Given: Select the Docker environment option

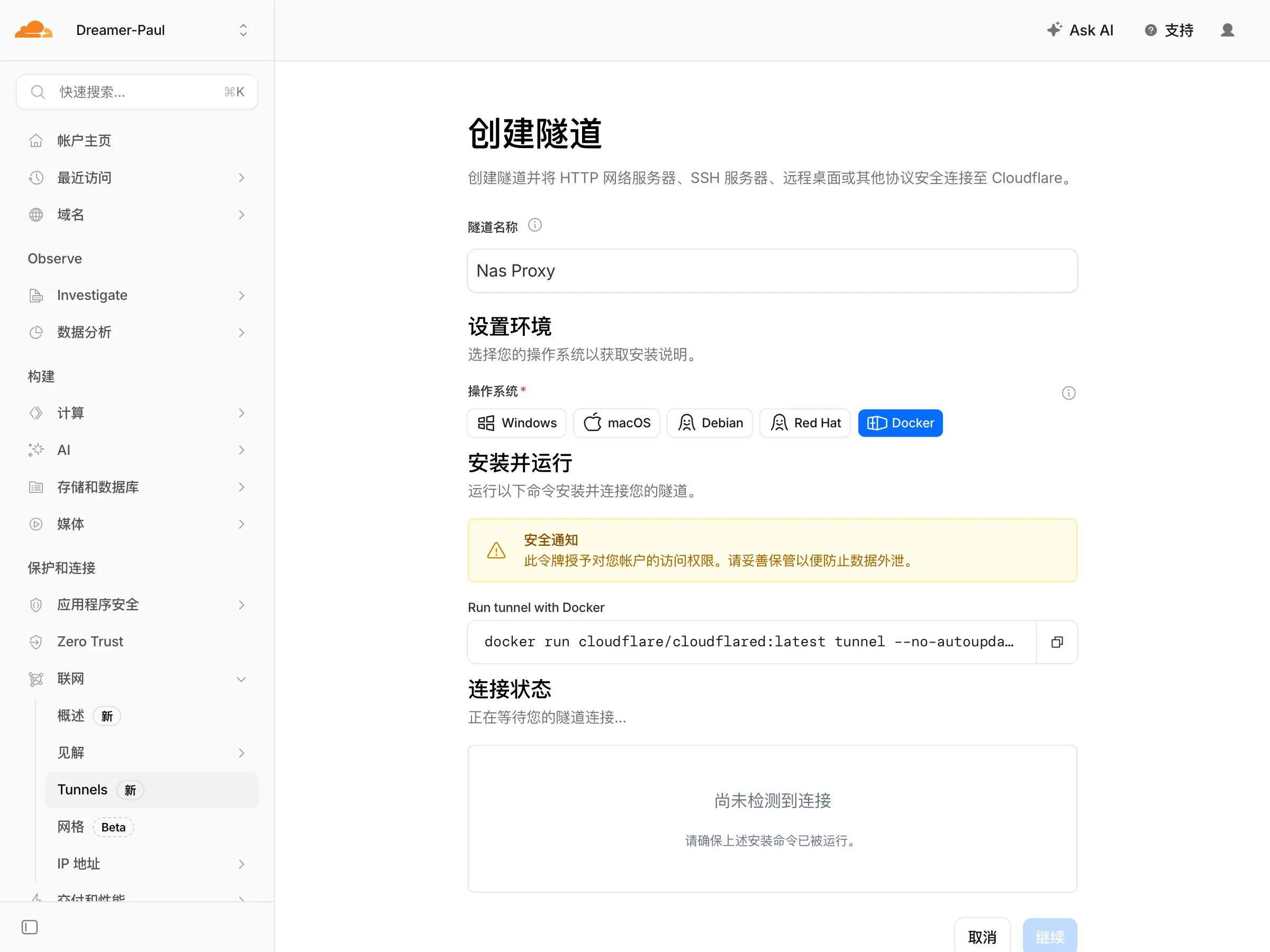Looking at the screenshot, I should click(x=900, y=423).
